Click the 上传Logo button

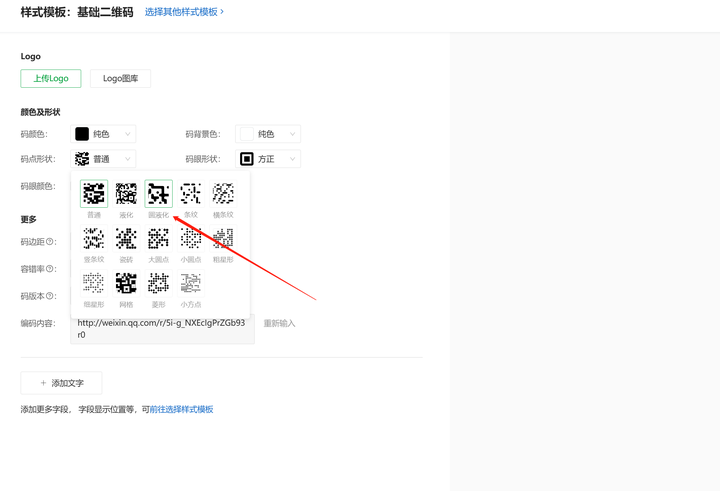(x=51, y=79)
